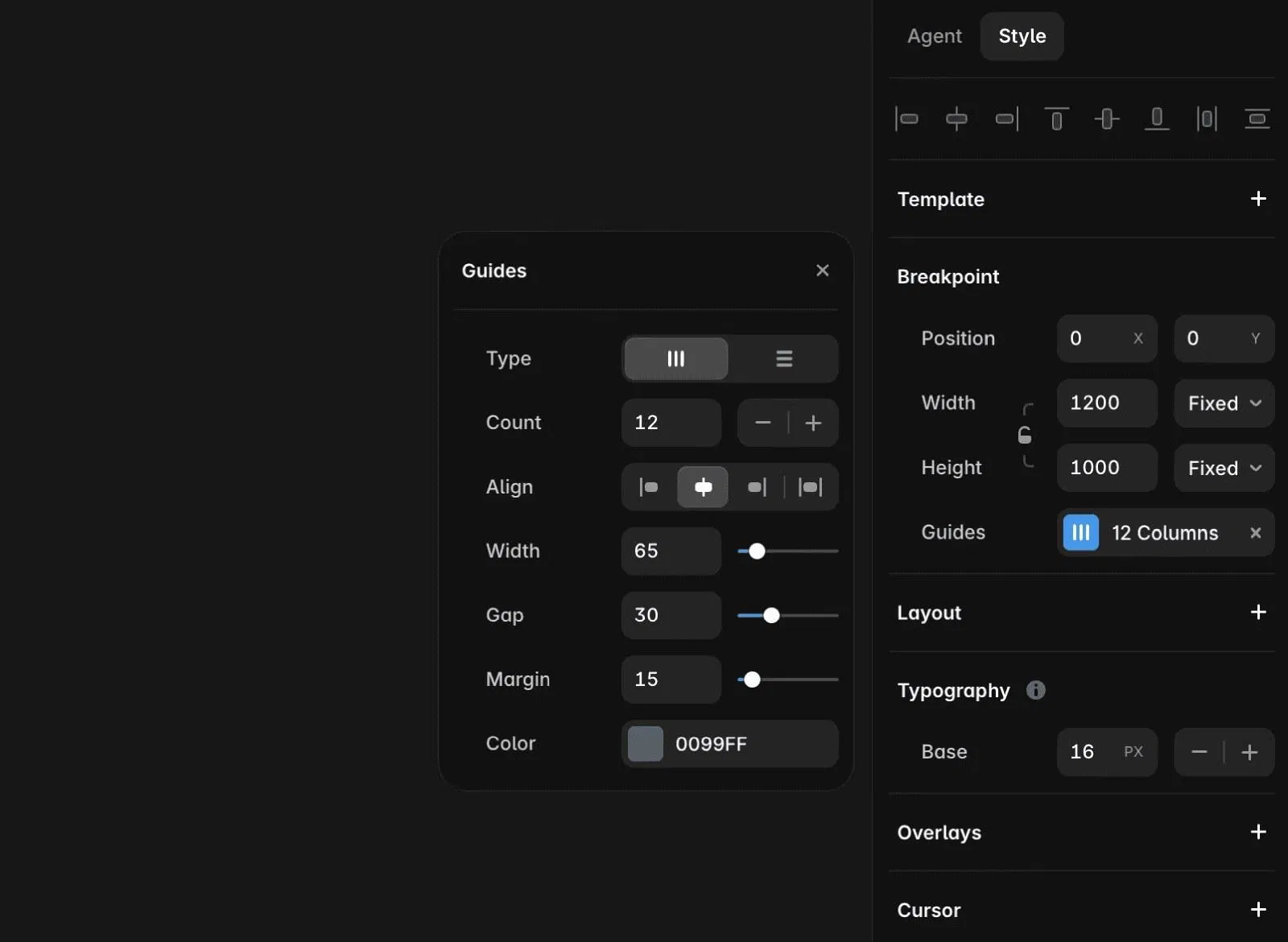Increase Base font size
Image resolution: width=1288 pixels, height=942 pixels.
click(1249, 753)
